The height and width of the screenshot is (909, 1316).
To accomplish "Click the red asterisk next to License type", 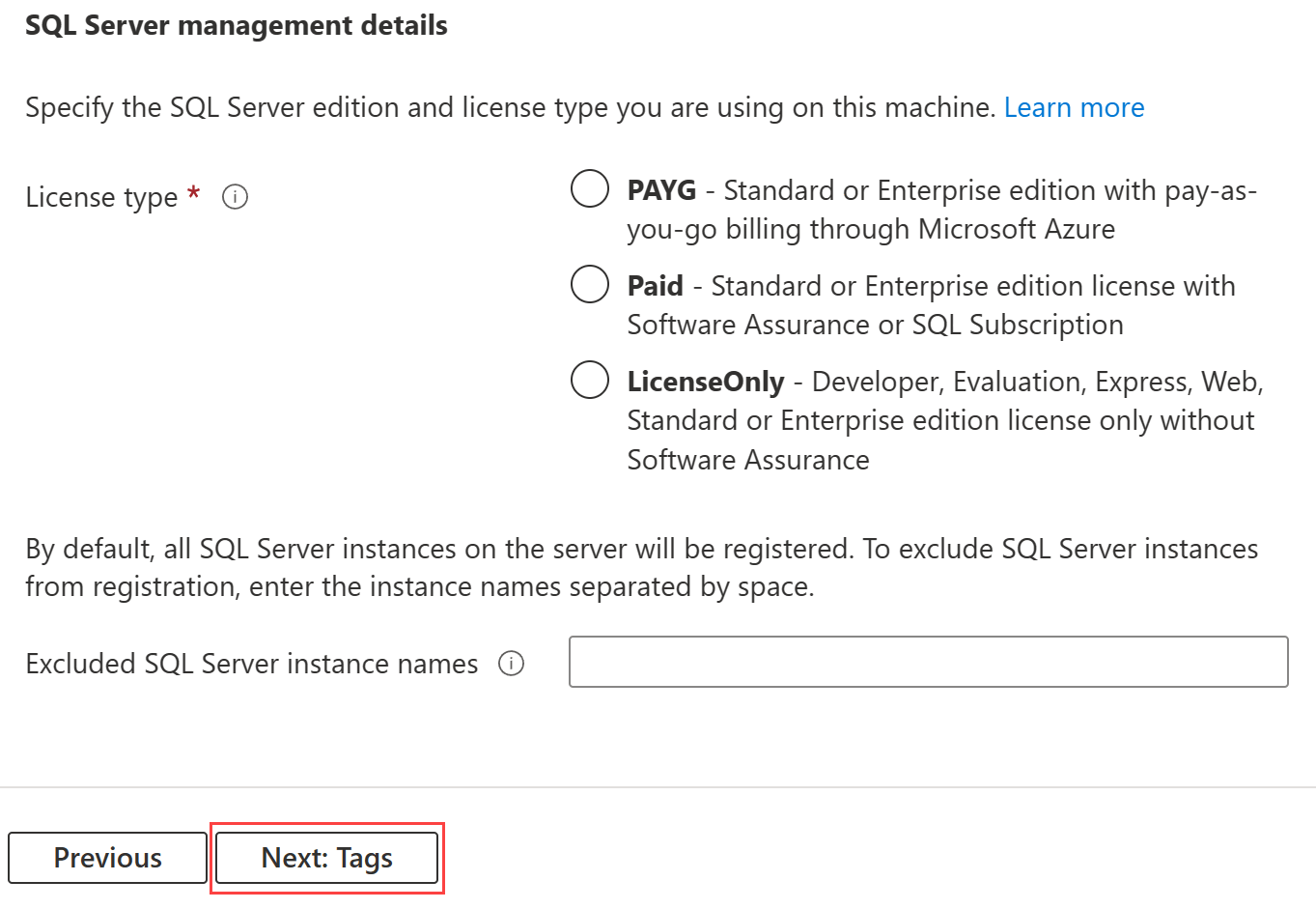I will [193, 193].
